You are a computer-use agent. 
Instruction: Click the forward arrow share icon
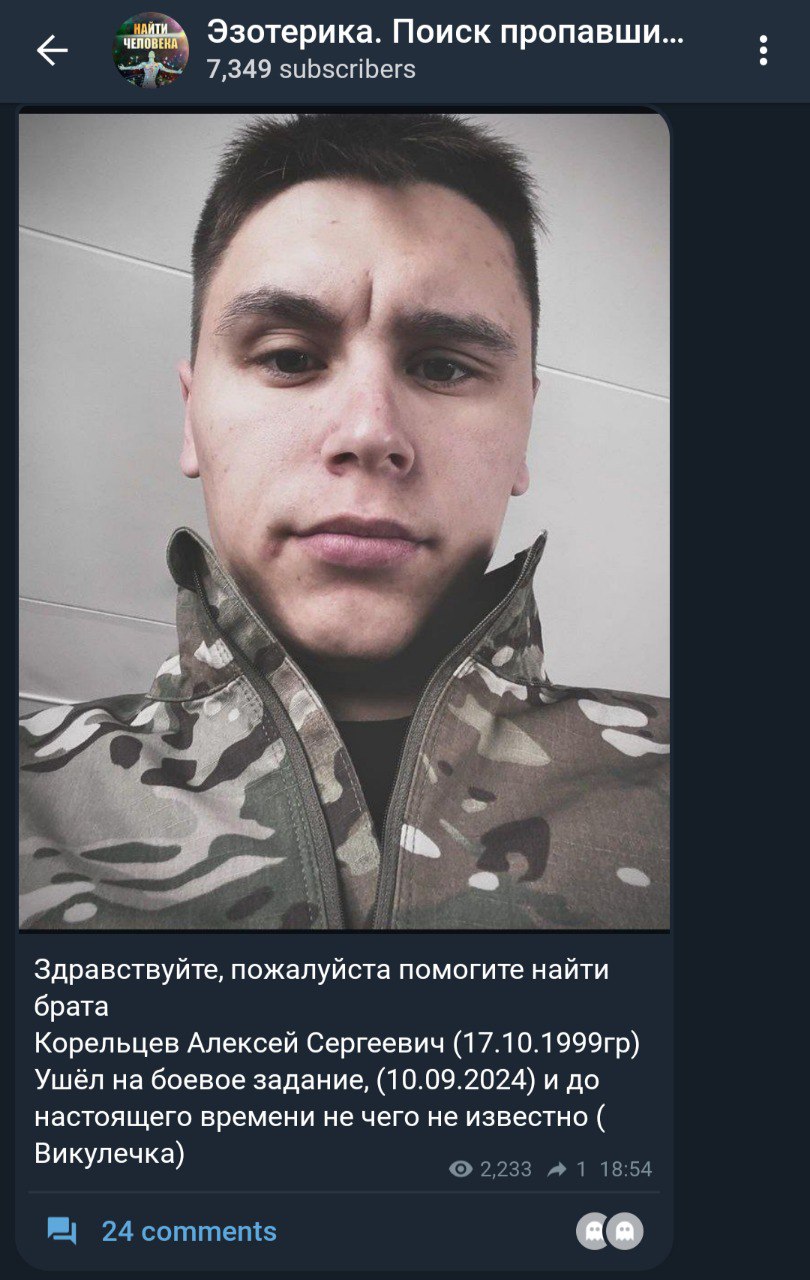(x=557, y=1169)
